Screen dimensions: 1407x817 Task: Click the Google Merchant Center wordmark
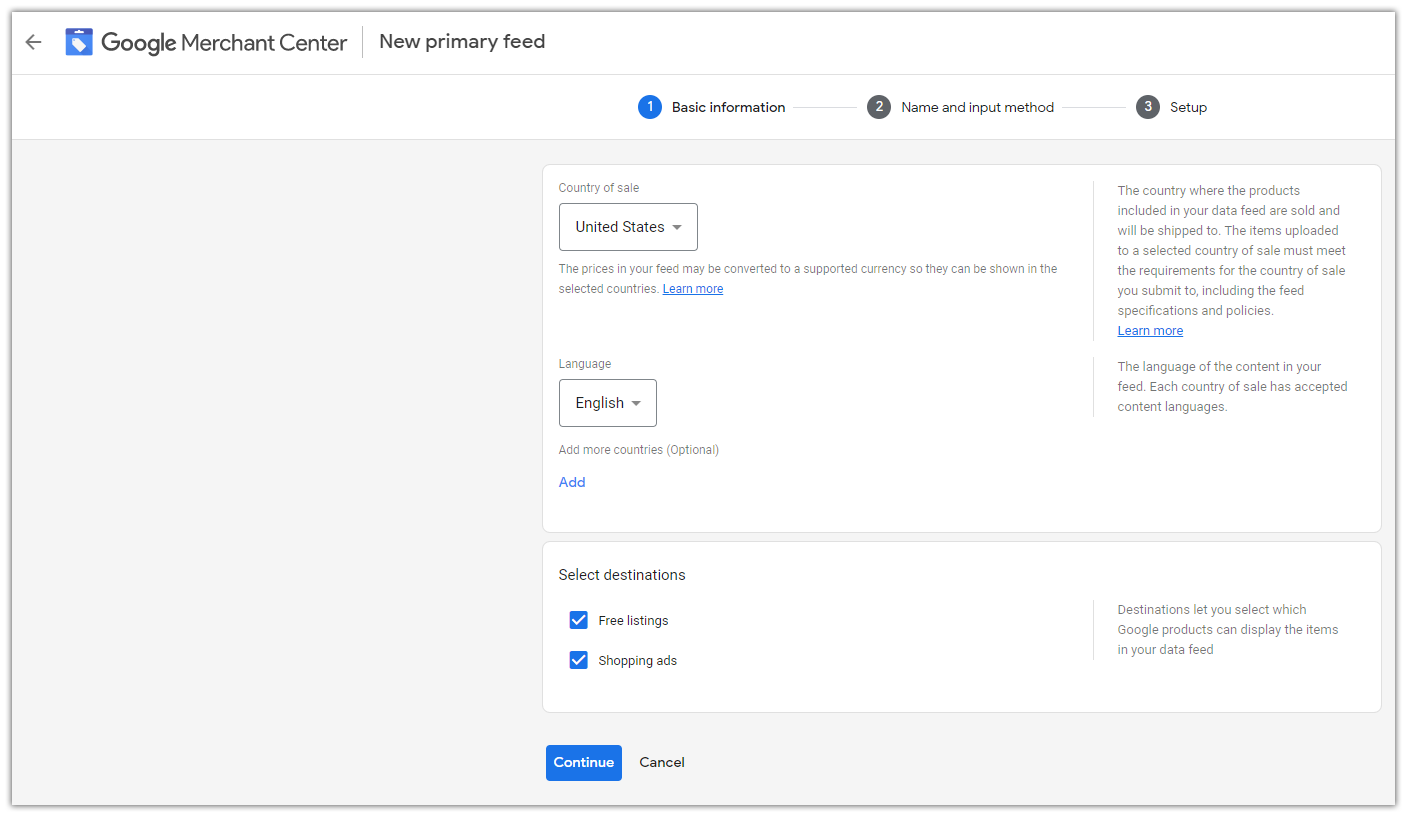click(x=224, y=42)
